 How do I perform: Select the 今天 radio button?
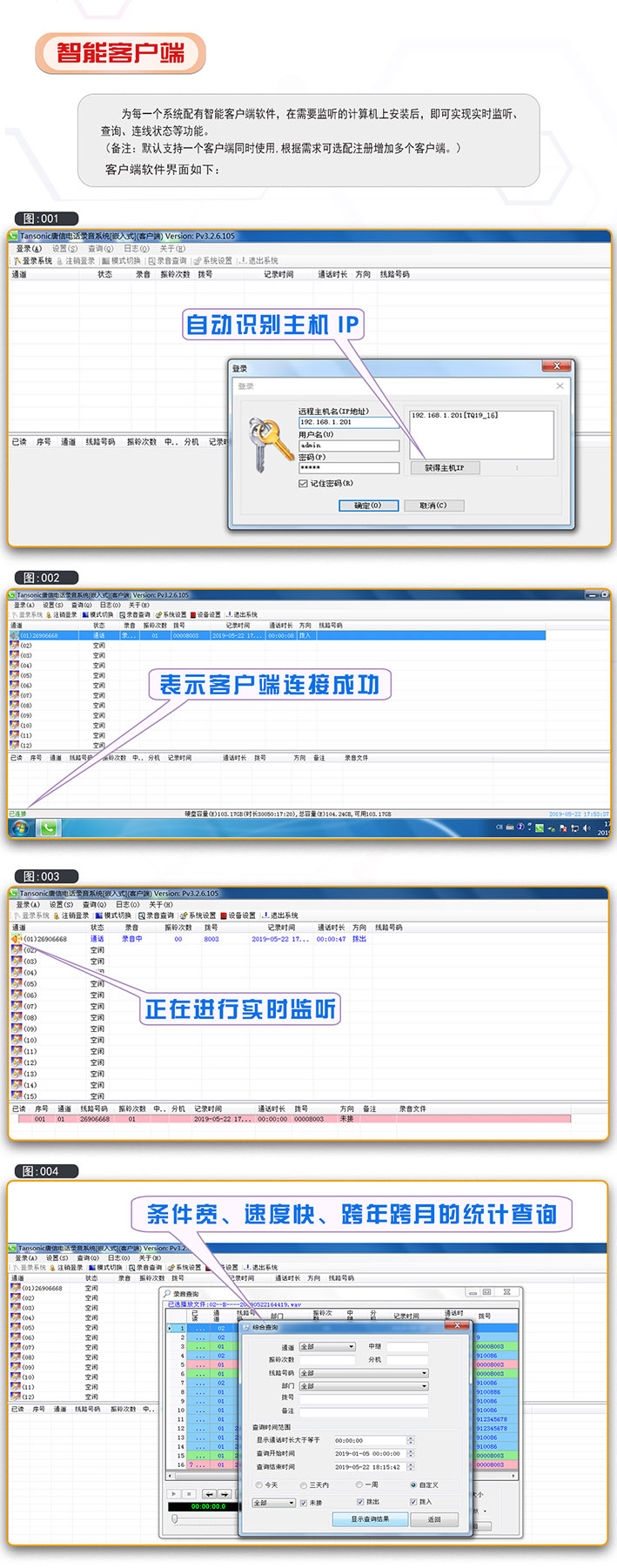[259, 1484]
